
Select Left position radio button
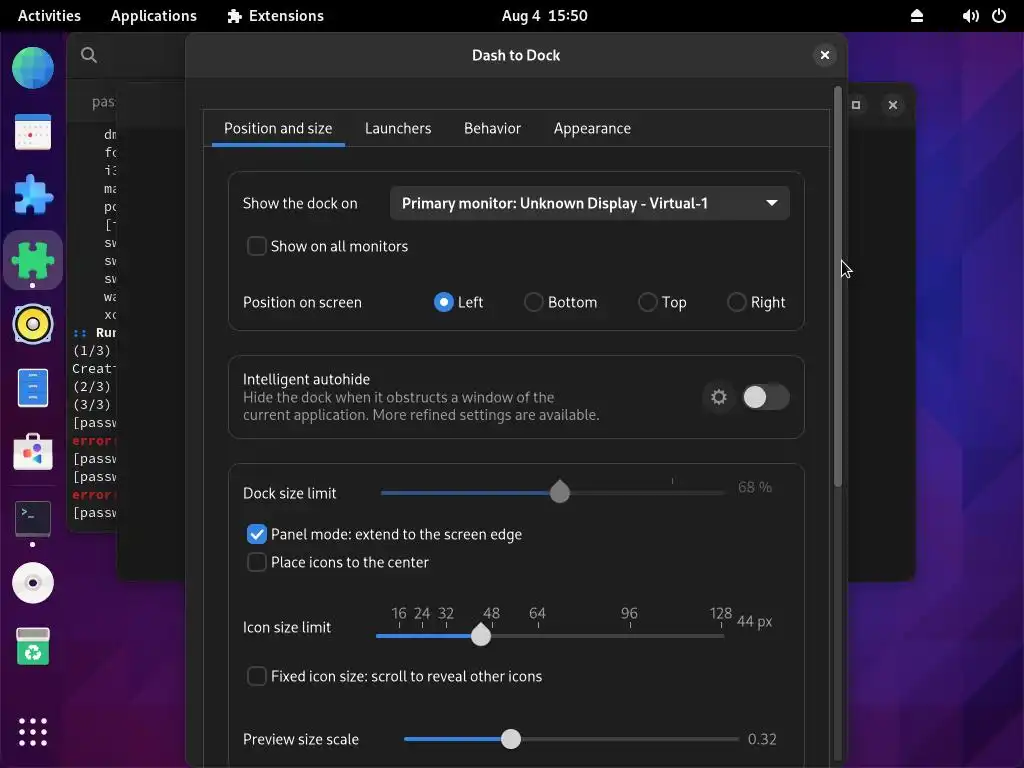point(443,302)
